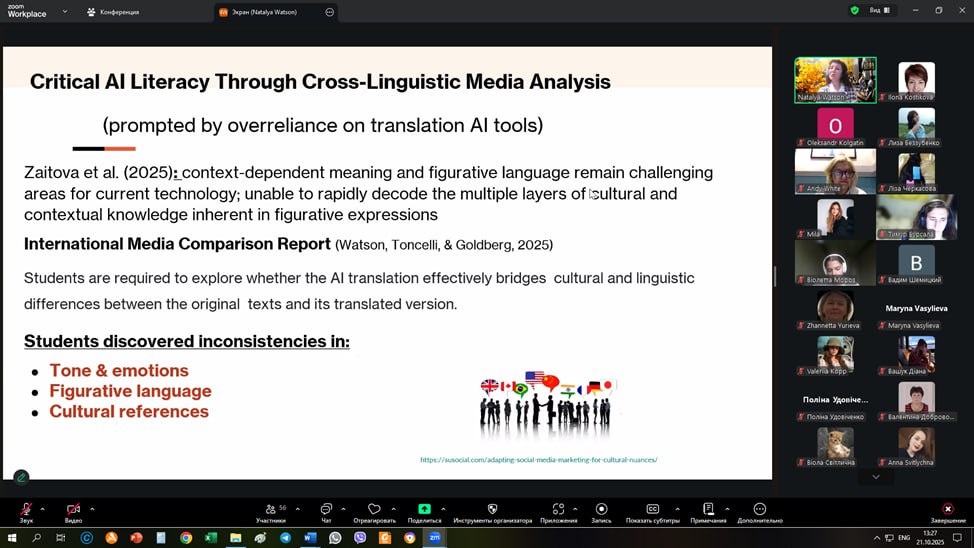Start recording with the Запись icon
Screen dimensions: 974x548
pos(601,512)
